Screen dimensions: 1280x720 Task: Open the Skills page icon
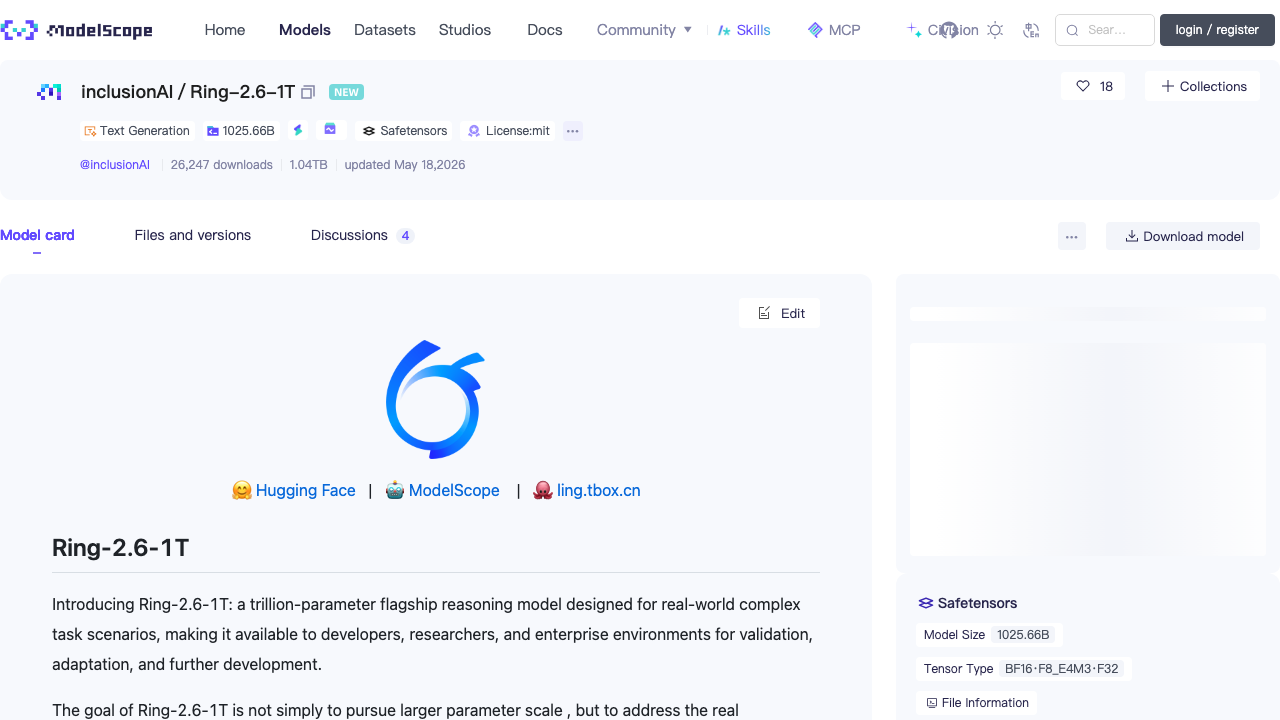tap(724, 30)
